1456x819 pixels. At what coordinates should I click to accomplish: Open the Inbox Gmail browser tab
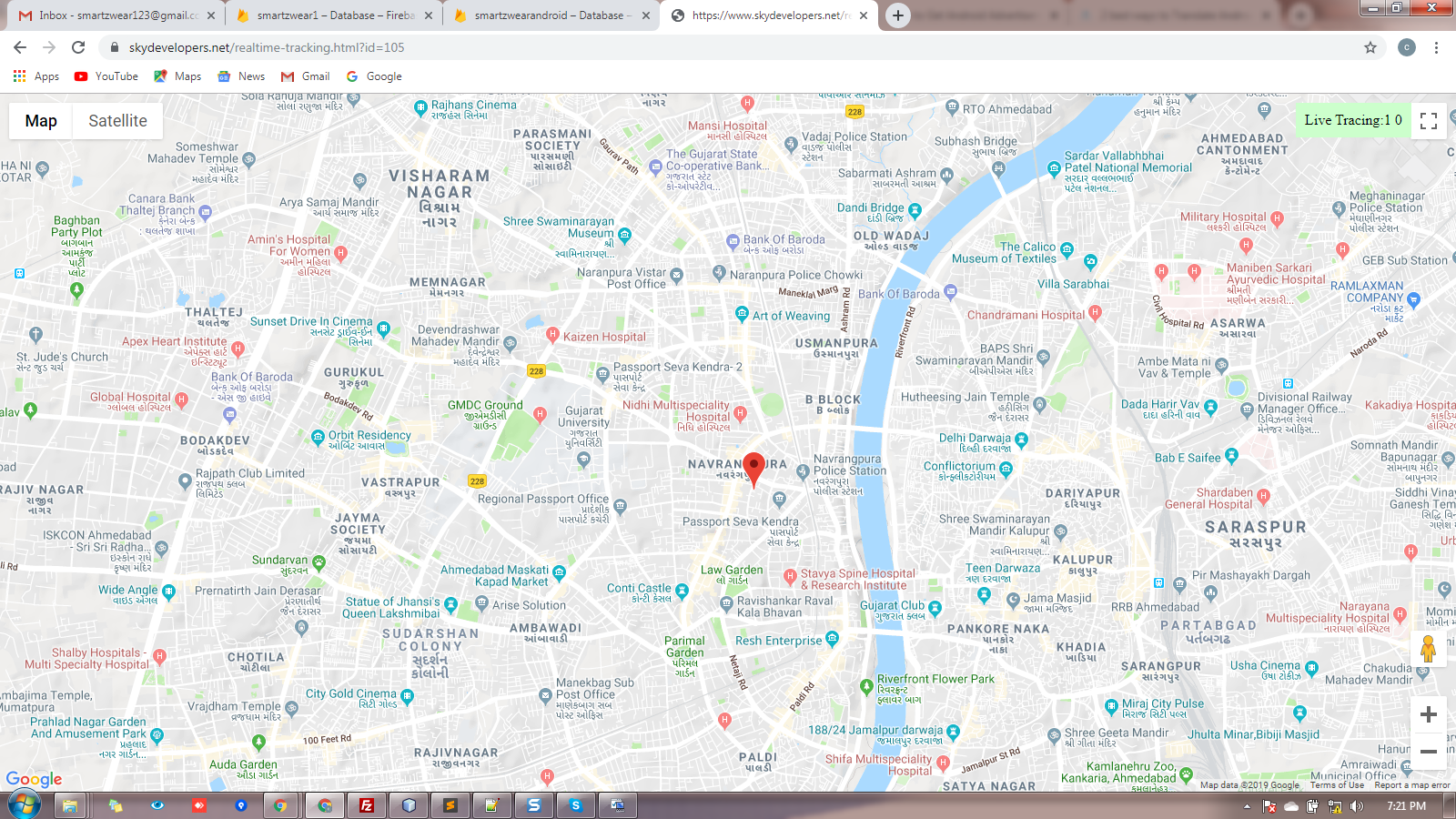(118, 15)
